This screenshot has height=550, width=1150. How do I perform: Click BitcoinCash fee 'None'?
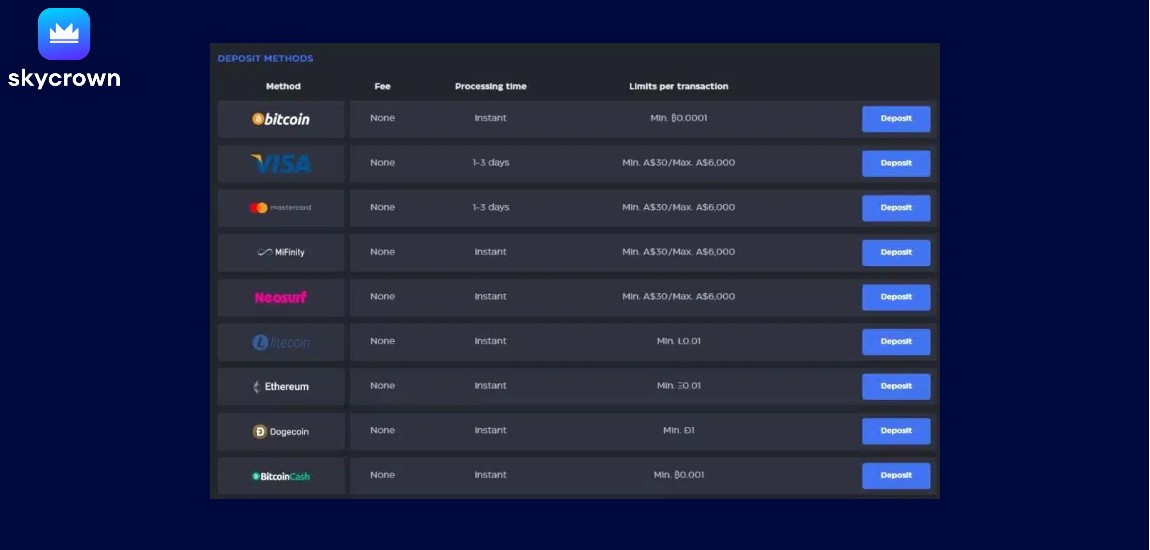coord(382,475)
